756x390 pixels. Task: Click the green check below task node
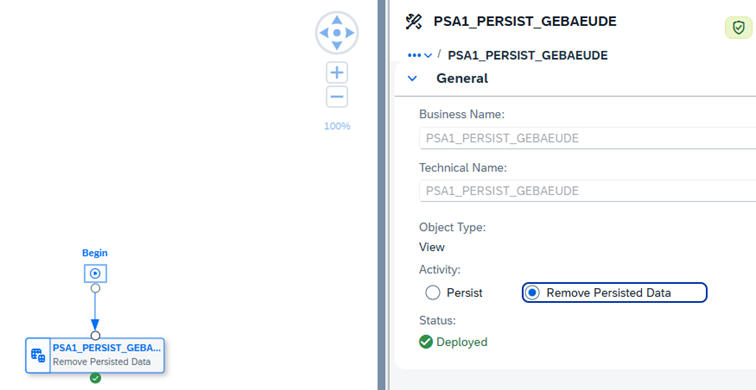(x=95, y=378)
